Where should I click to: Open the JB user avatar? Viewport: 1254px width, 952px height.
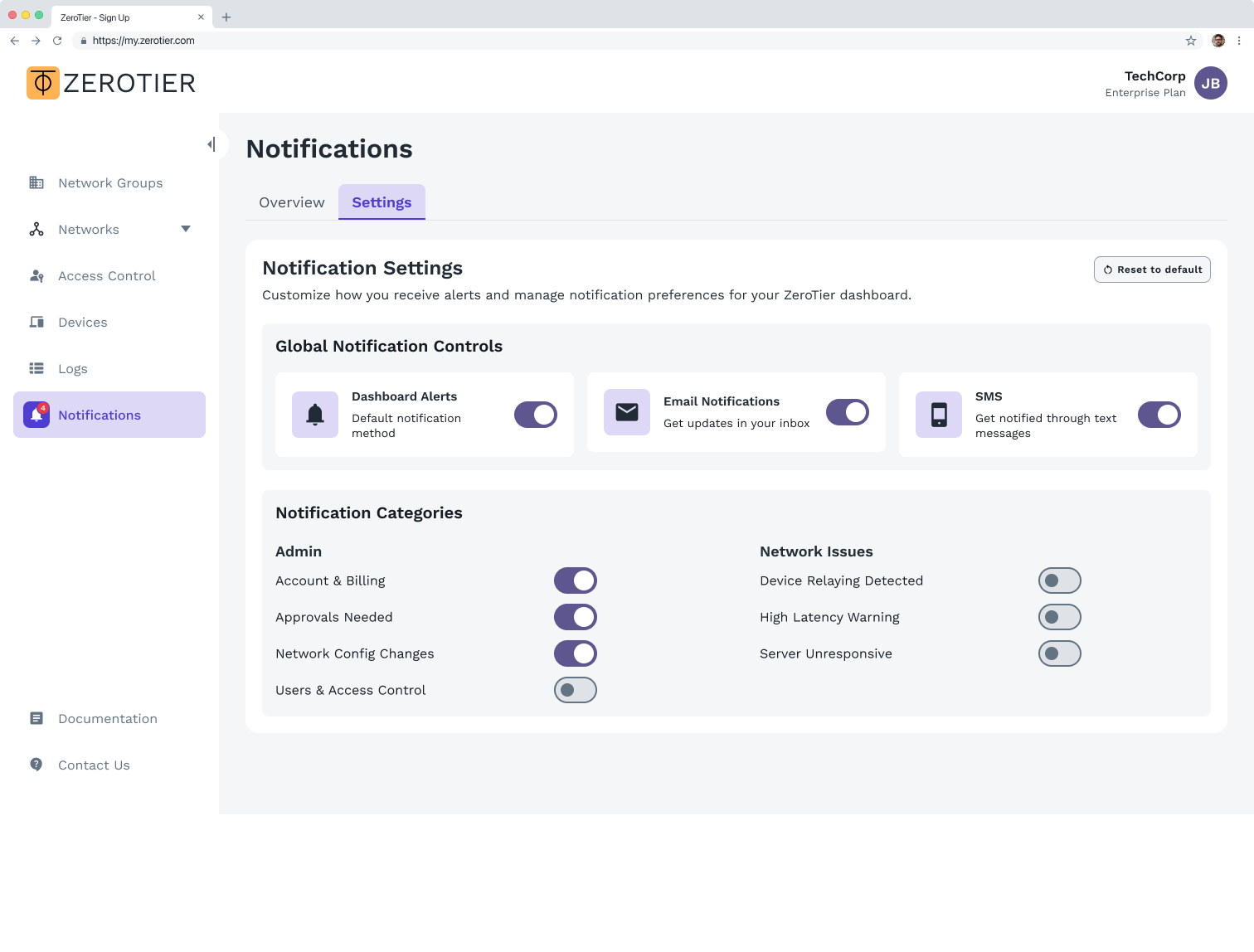[1211, 83]
